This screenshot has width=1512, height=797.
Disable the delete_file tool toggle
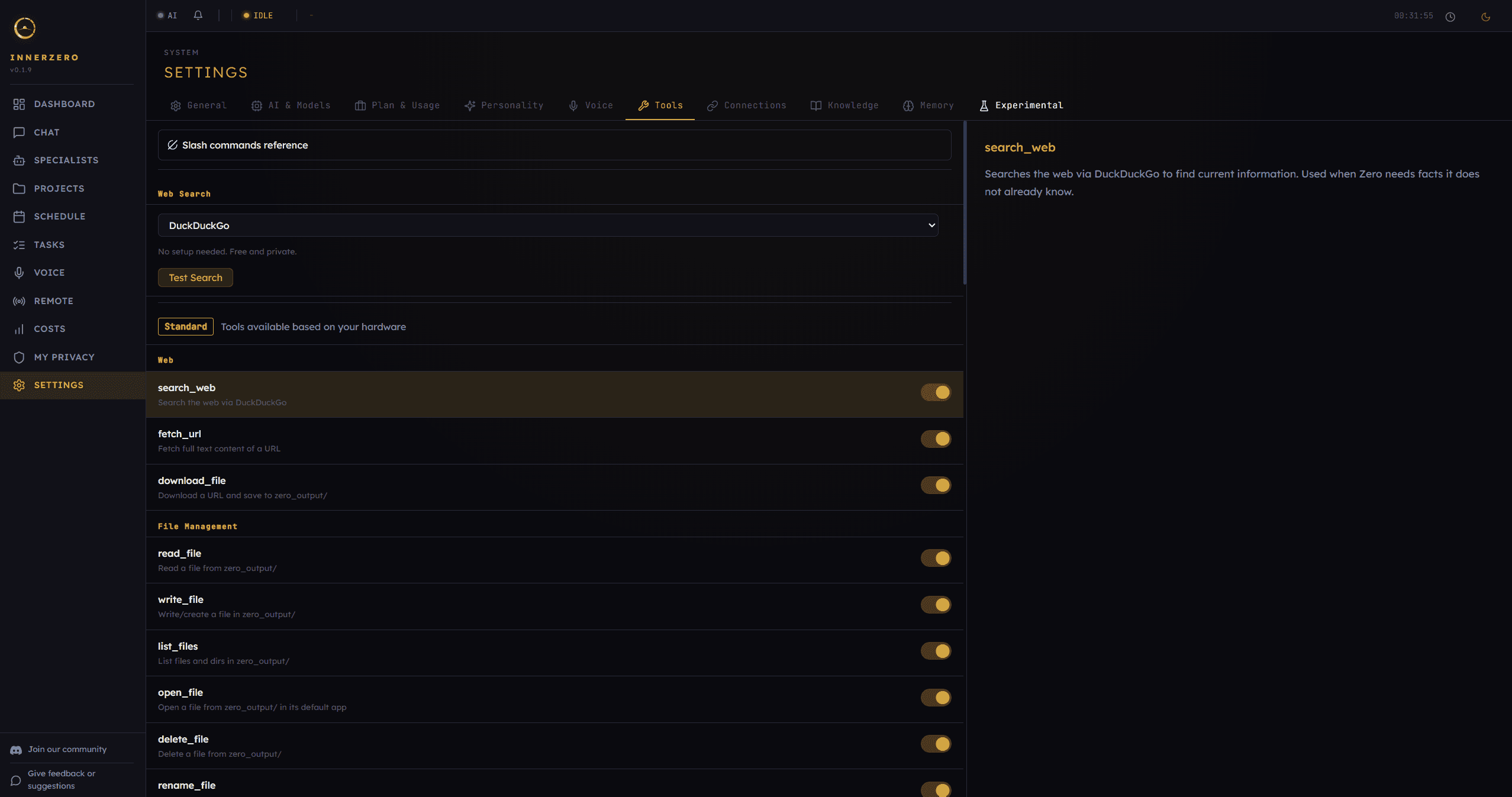936,744
